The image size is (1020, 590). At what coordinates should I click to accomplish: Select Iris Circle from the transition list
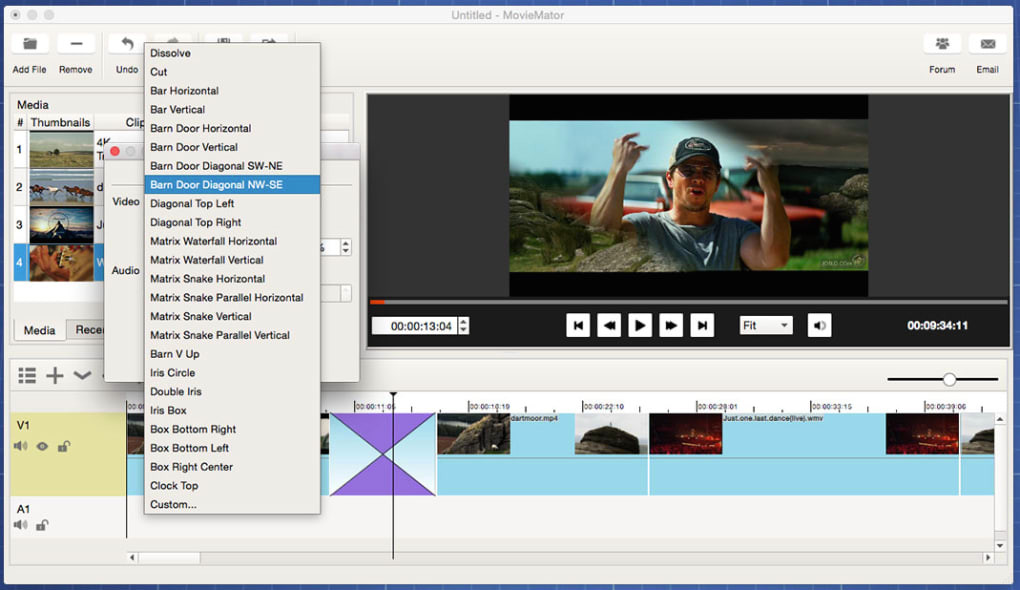click(173, 373)
